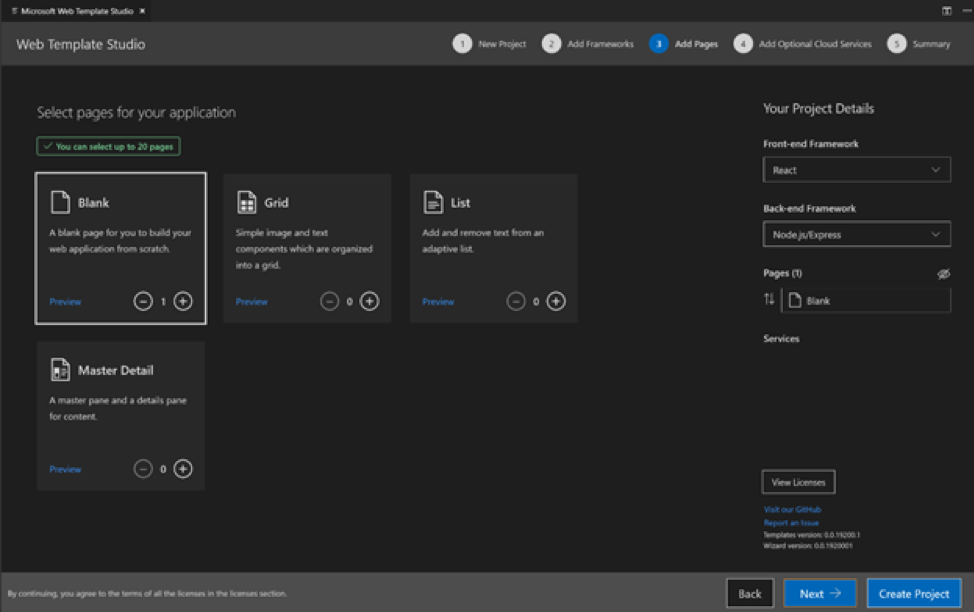The width and height of the screenshot is (974, 612).
Task: Close the Web Template Studio tab
Action: [142, 11]
